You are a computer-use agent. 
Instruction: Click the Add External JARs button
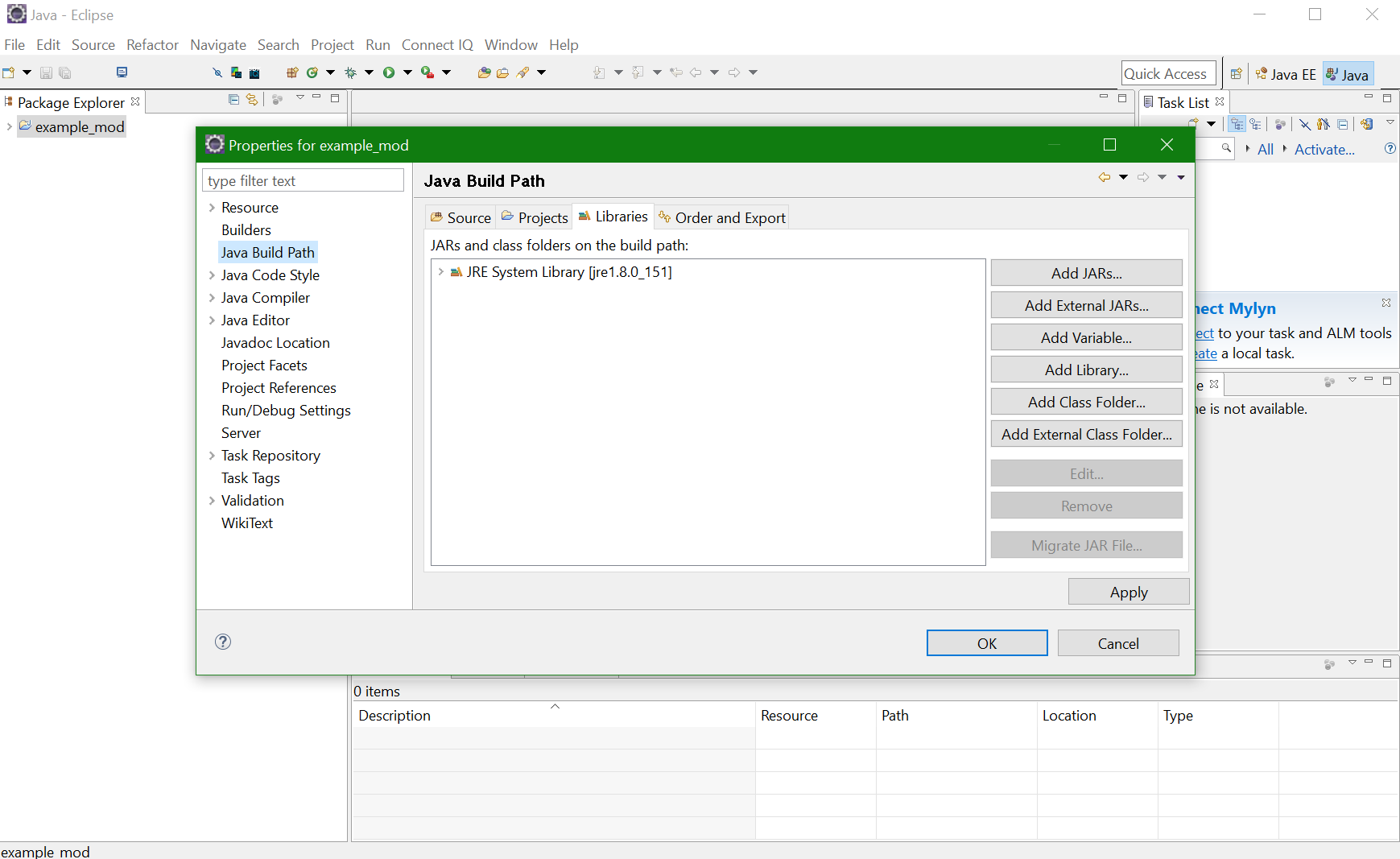(x=1086, y=305)
